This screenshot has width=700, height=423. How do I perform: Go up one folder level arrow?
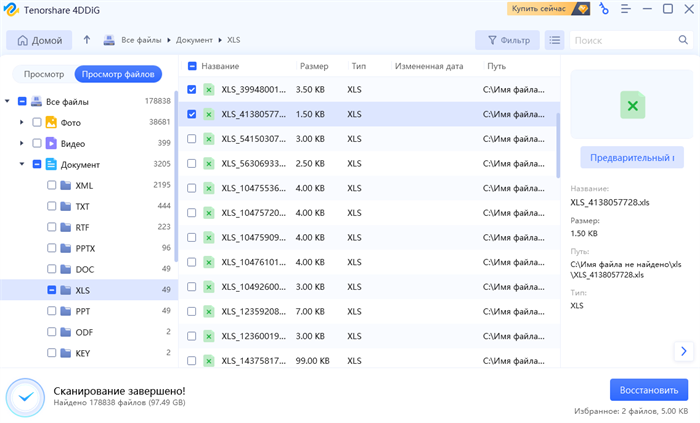pos(87,40)
